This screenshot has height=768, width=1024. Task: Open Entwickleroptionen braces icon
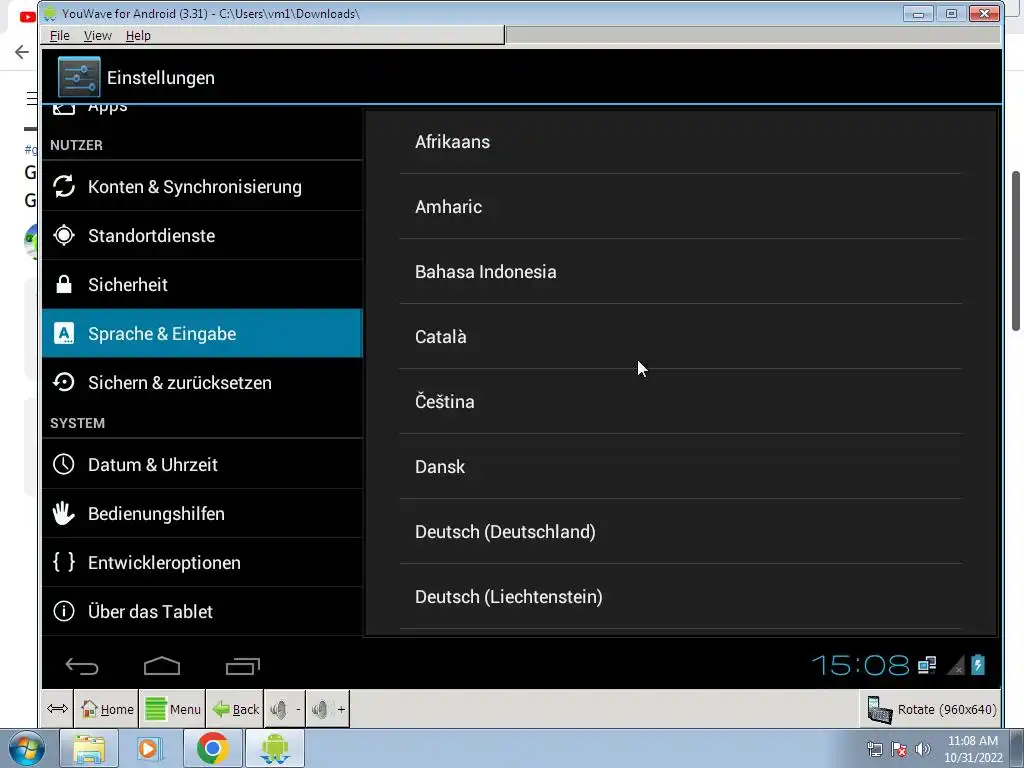click(64, 562)
